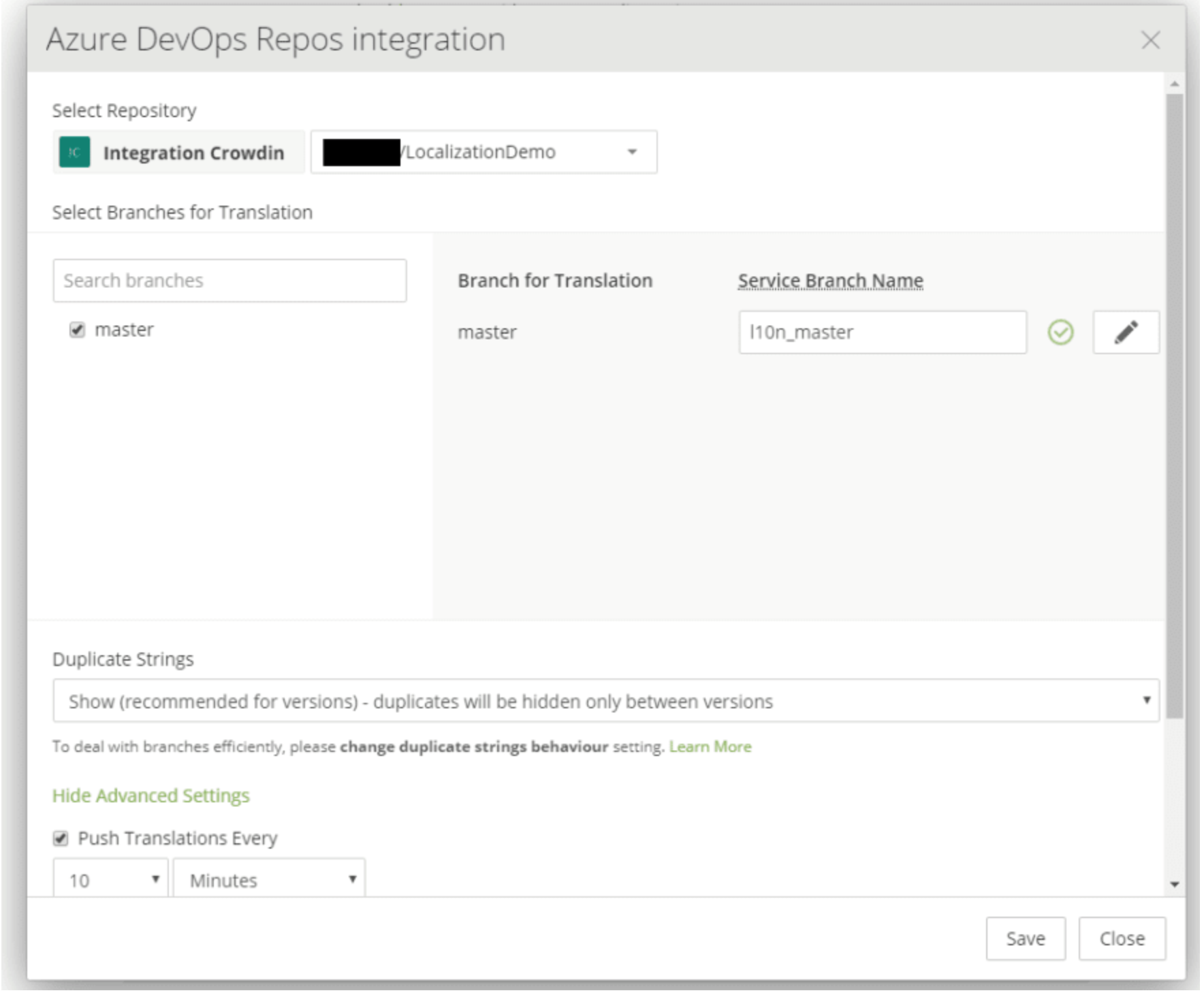The height and width of the screenshot is (993, 1204).
Task: Click the l10n_master service branch field
Action: pyautogui.click(x=883, y=332)
